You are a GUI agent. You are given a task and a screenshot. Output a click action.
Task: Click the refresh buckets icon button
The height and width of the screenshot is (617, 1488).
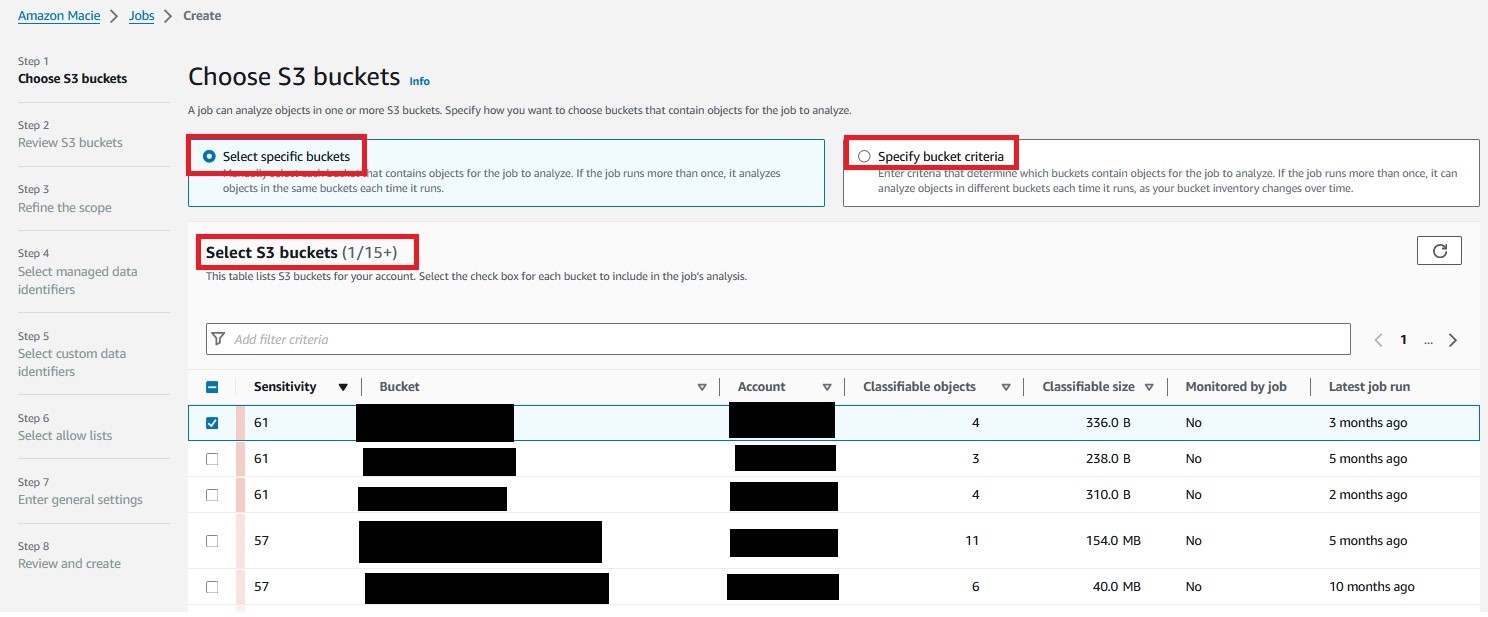tap(1439, 251)
